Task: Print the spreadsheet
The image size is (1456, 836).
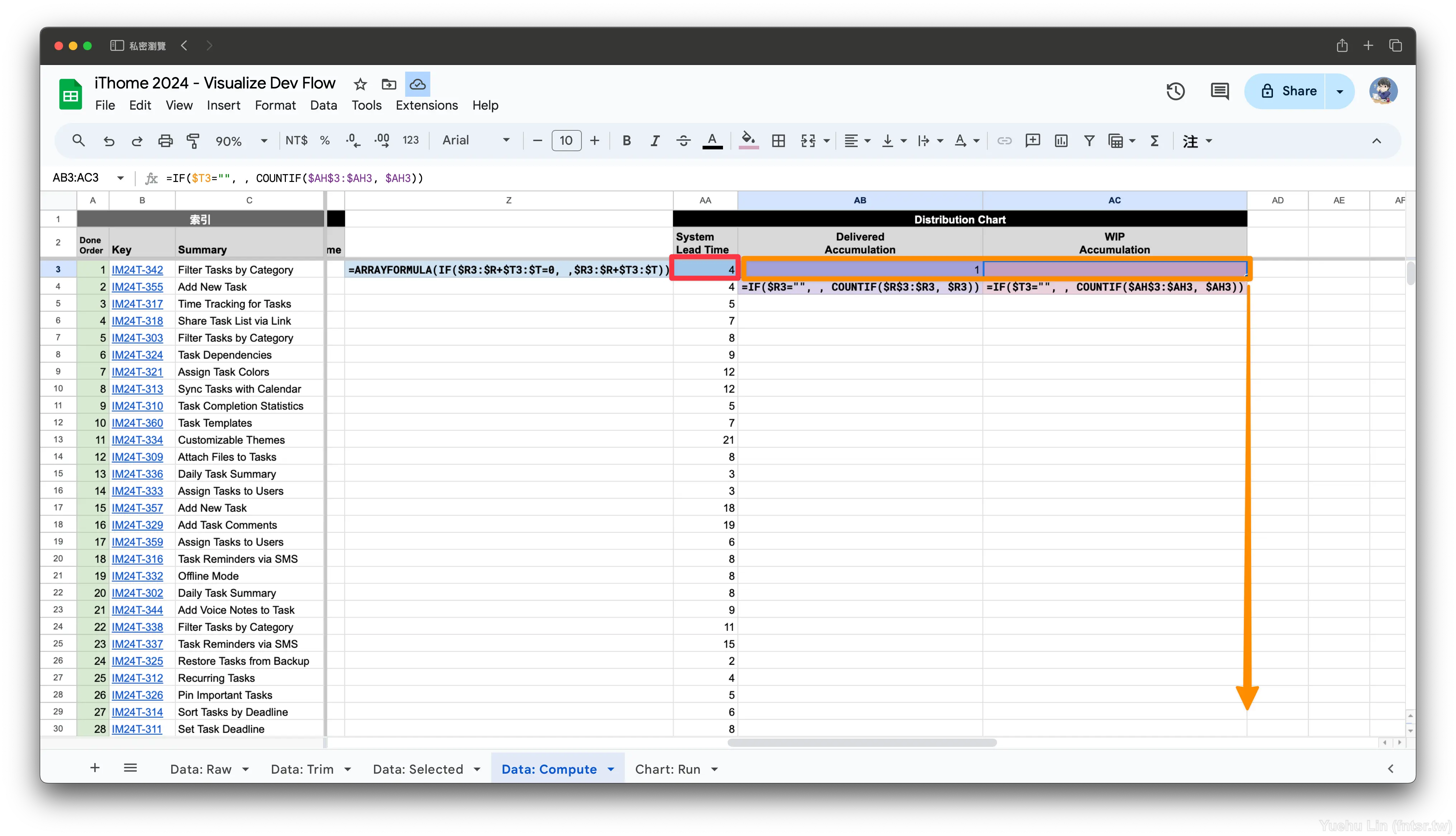Action: (166, 141)
